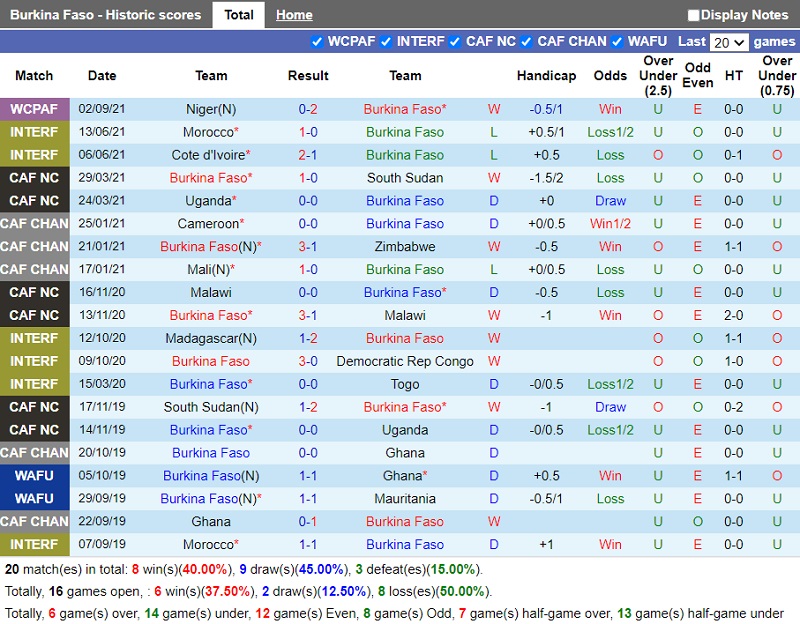Click the South Sudan away team name
Viewport: 800px width, 624px height.
(405, 178)
